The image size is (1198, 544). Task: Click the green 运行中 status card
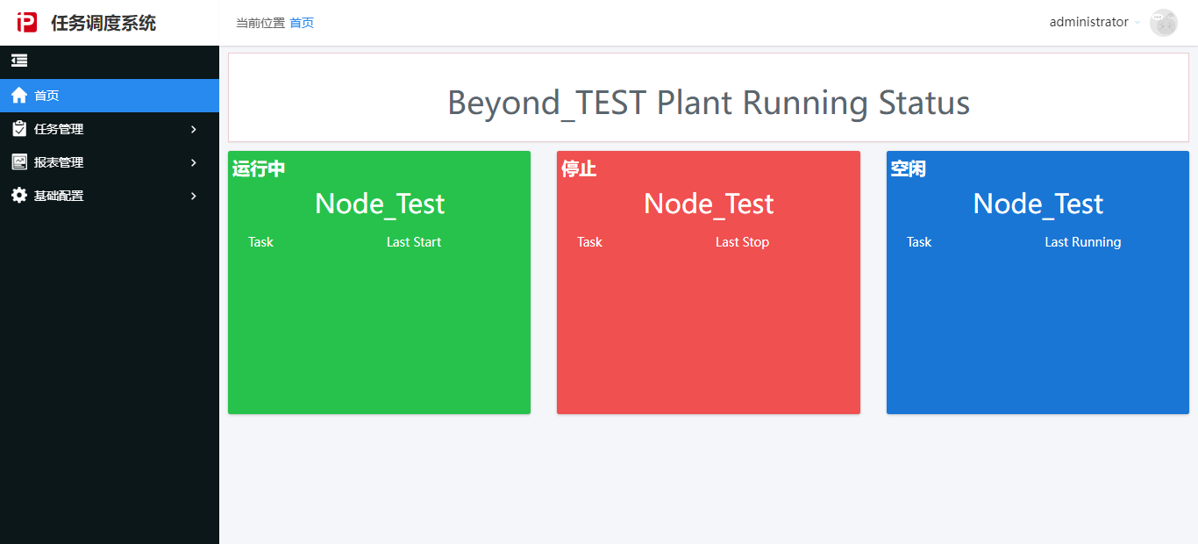(x=379, y=283)
